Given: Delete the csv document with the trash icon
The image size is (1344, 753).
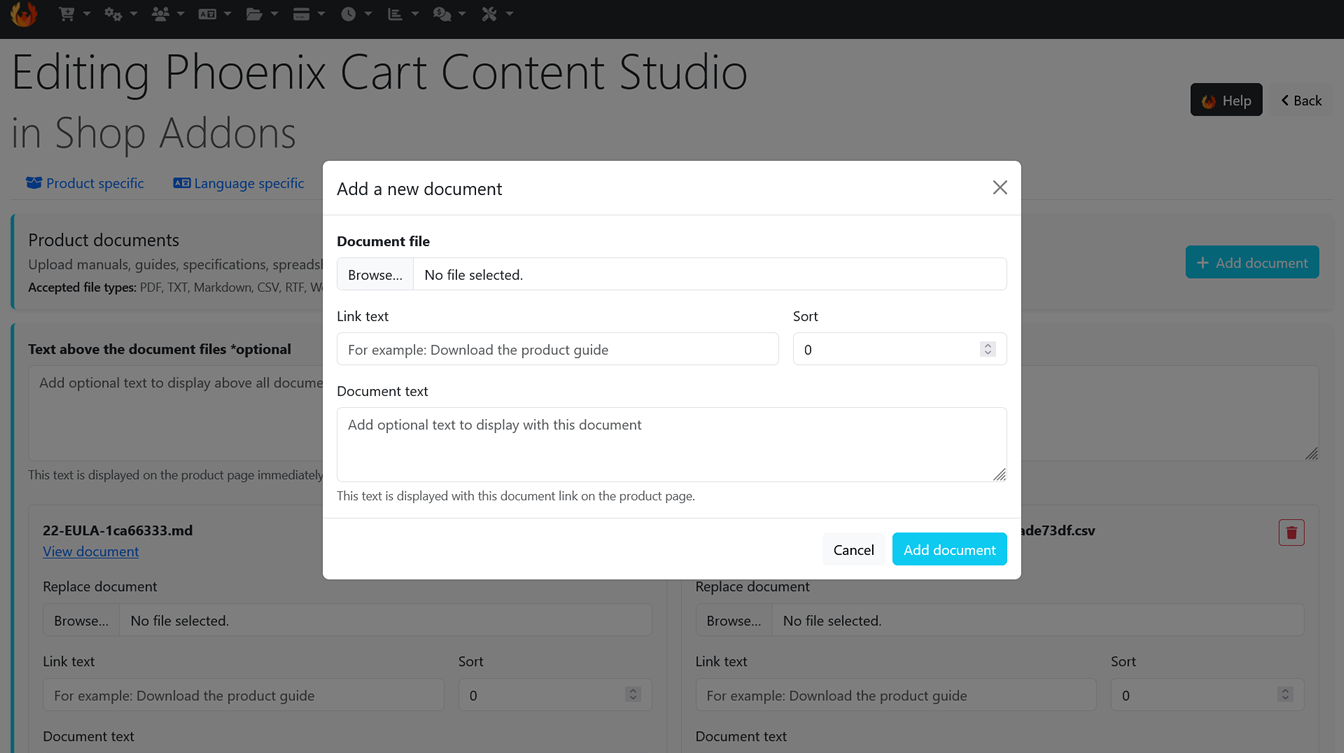Looking at the screenshot, I should click(1291, 533).
